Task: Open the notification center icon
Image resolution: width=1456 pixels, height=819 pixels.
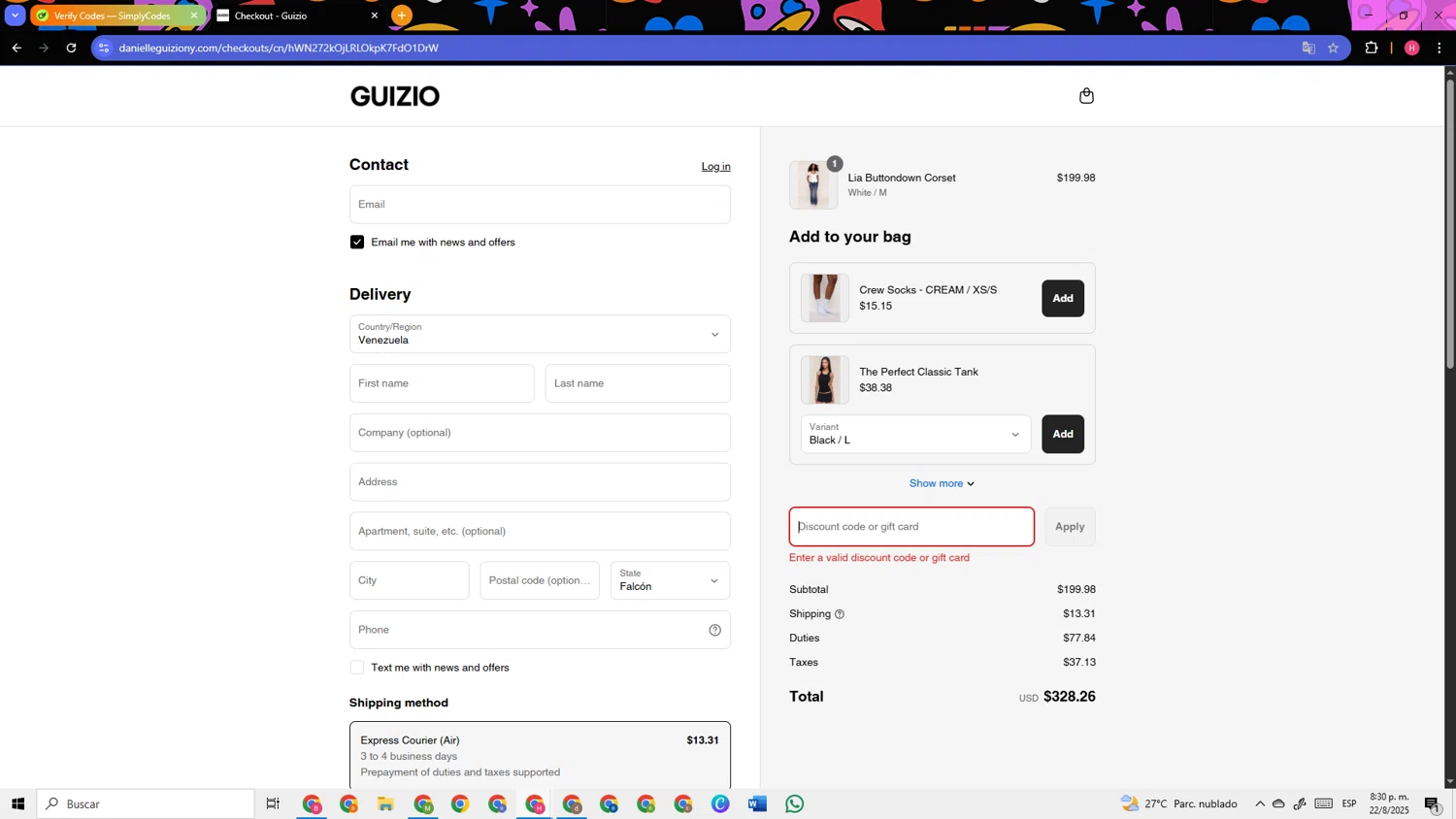Action: click(1433, 803)
